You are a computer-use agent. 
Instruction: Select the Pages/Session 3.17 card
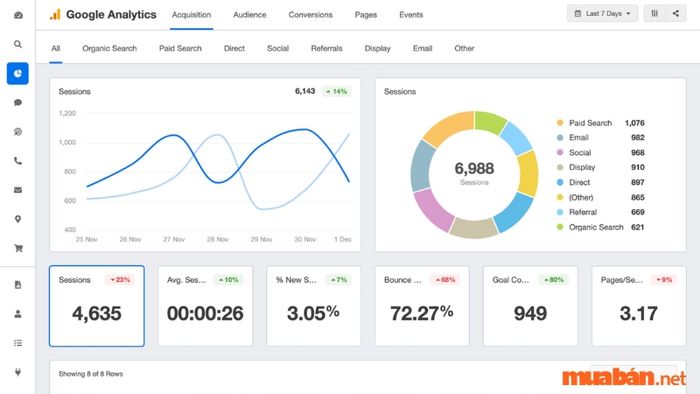[x=639, y=306]
